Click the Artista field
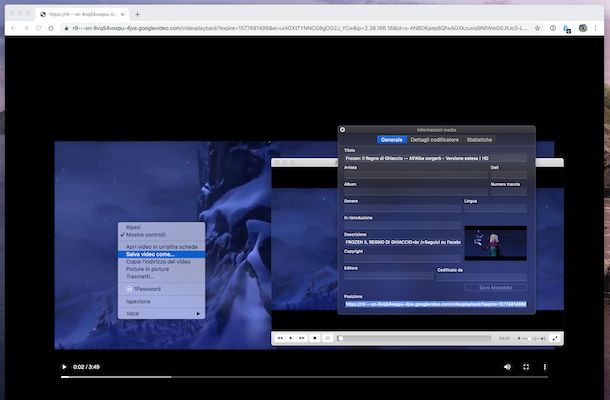Viewport: 610px width, 400px height. [416, 175]
